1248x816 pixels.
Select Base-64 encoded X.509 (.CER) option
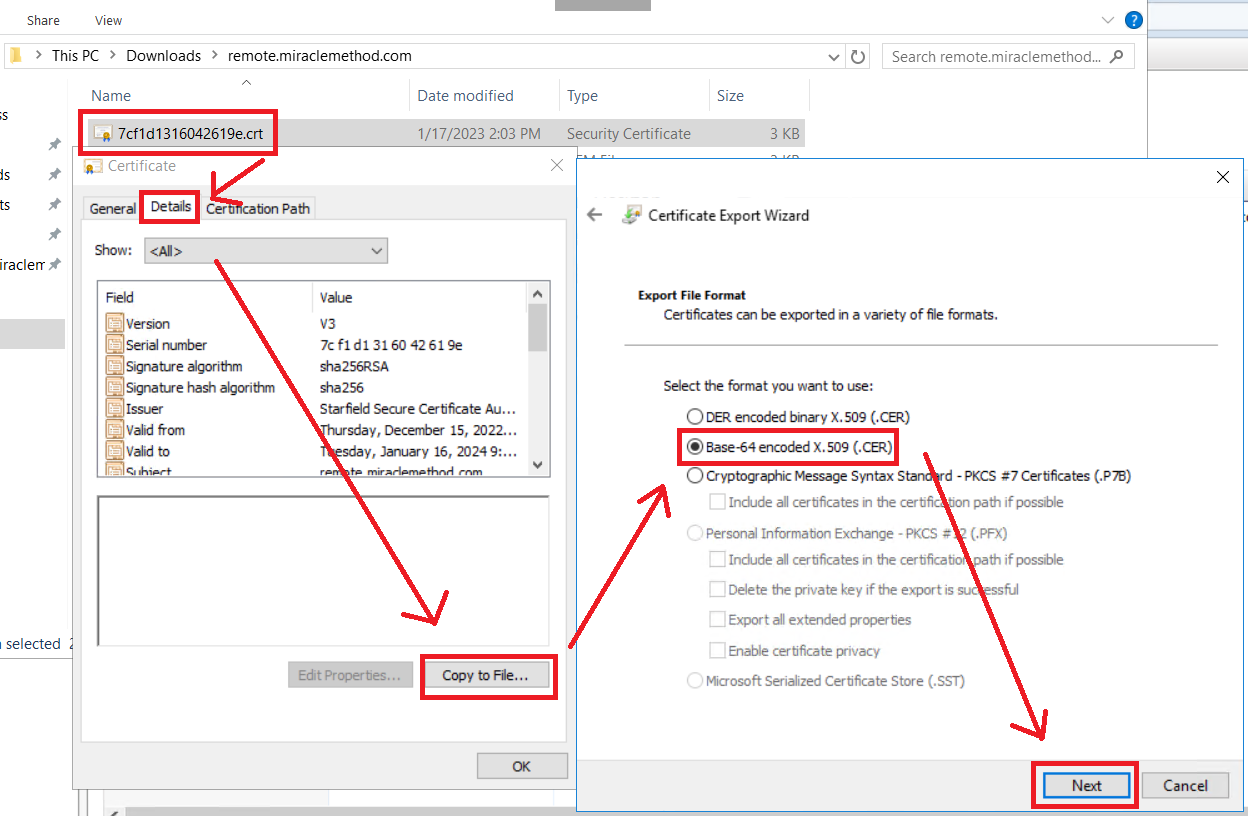695,447
